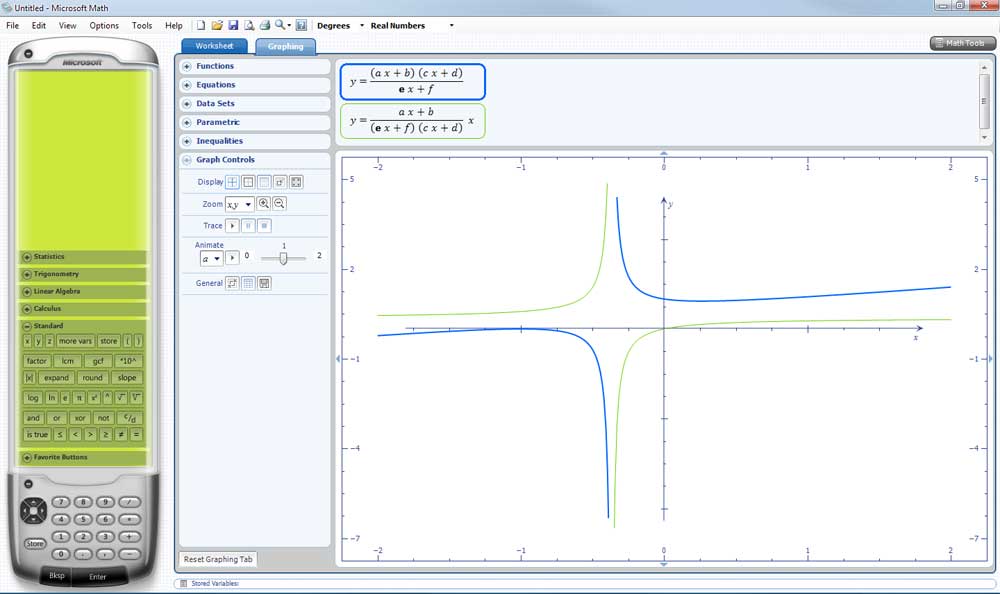This screenshot has height=594, width=1000.
Task: Click the first General graph controls icon
Action: coord(232,283)
